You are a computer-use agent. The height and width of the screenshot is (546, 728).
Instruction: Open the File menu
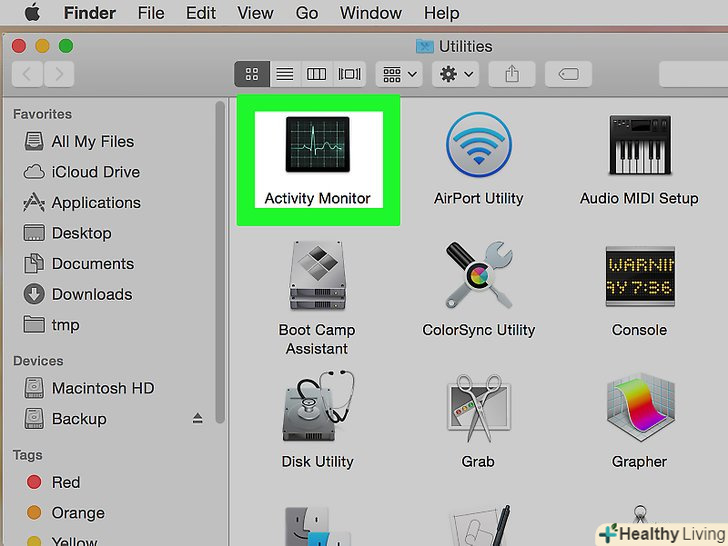coord(151,13)
